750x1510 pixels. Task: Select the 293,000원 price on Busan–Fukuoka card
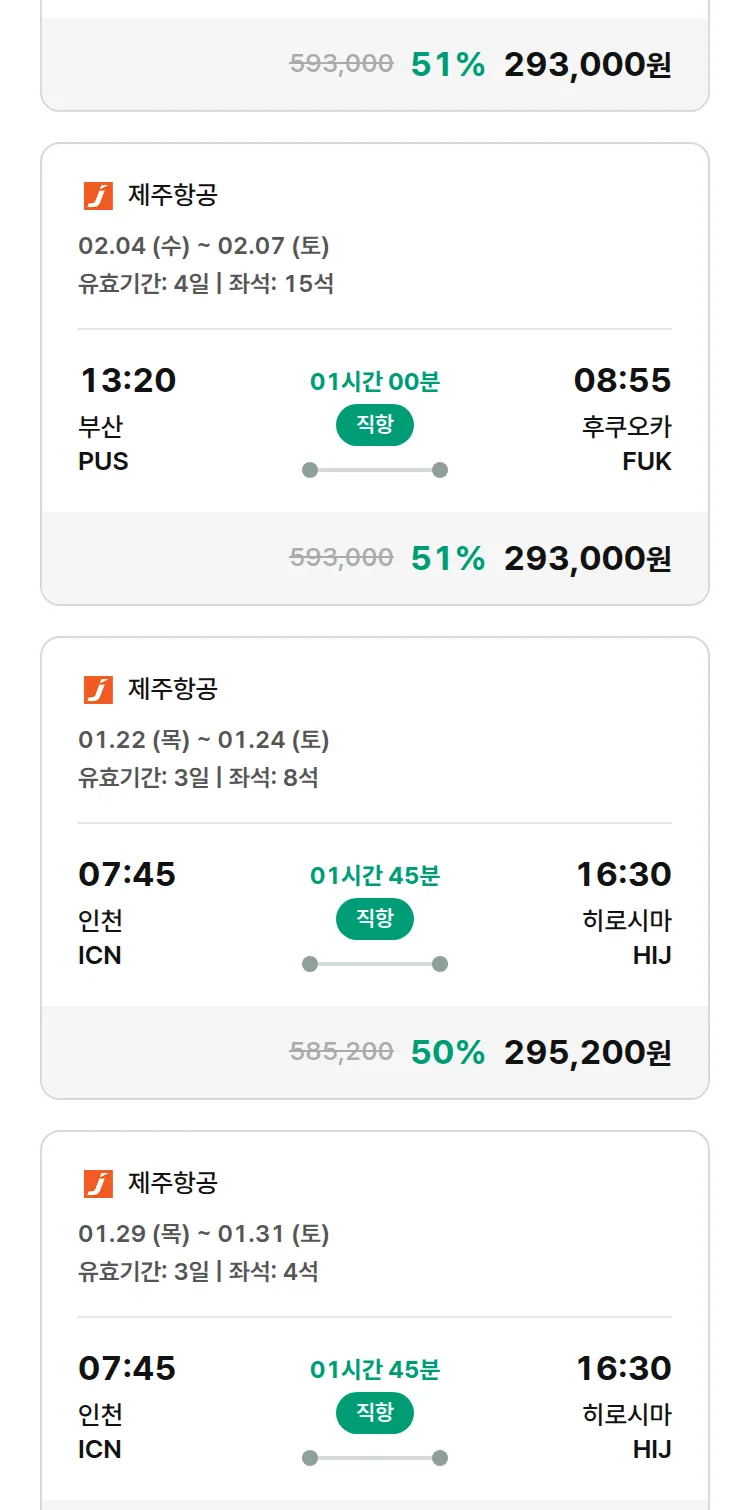[587, 558]
